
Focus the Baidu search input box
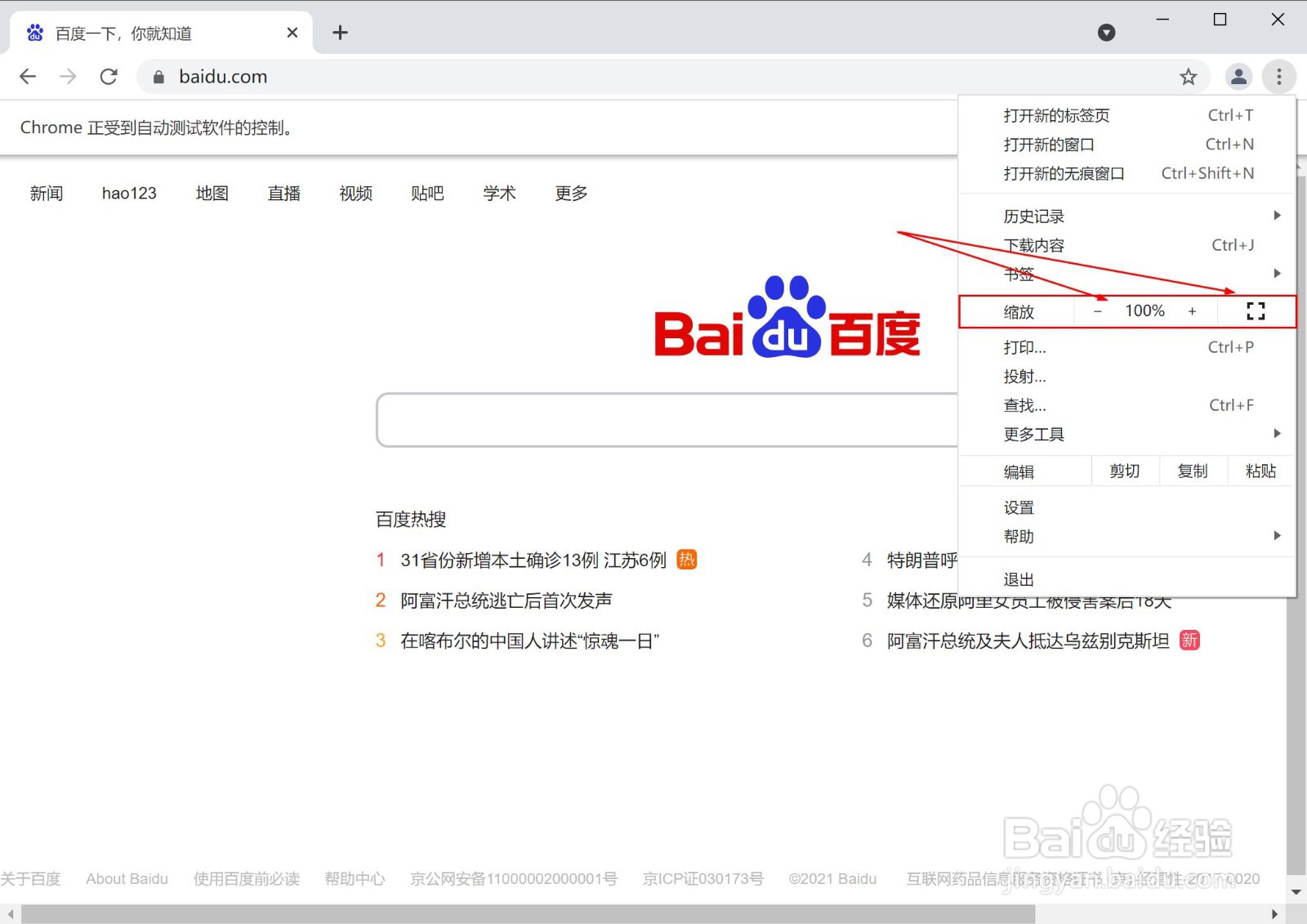click(667, 420)
